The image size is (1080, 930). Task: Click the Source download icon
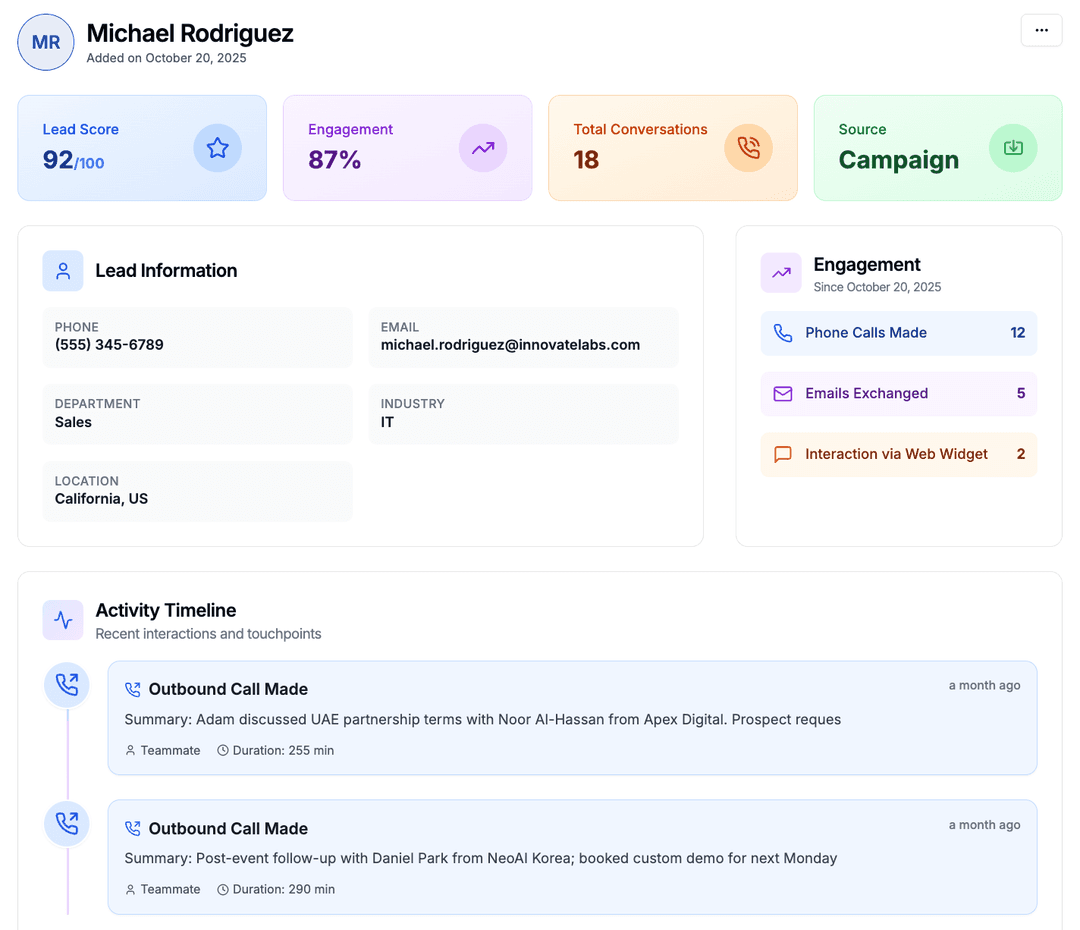click(x=1013, y=148)
